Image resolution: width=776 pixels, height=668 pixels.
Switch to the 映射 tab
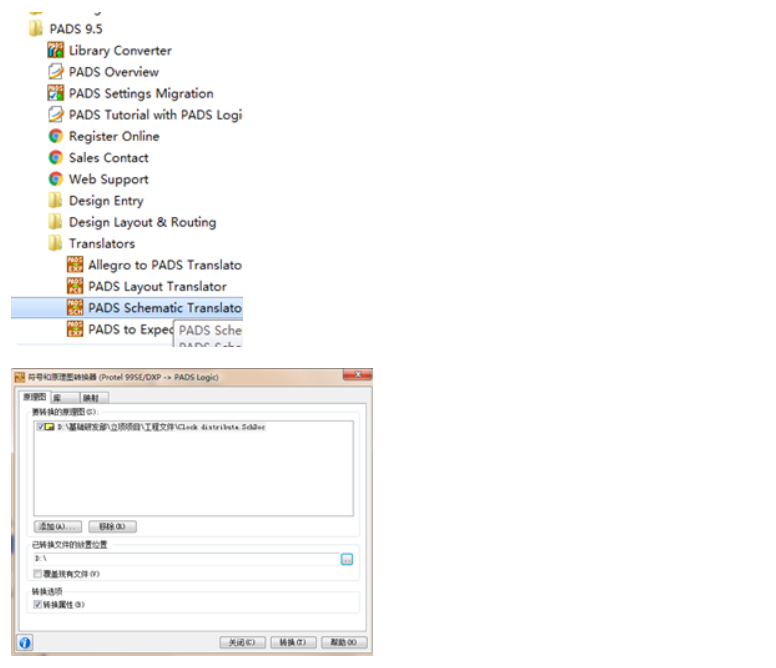tap(94, 398)
